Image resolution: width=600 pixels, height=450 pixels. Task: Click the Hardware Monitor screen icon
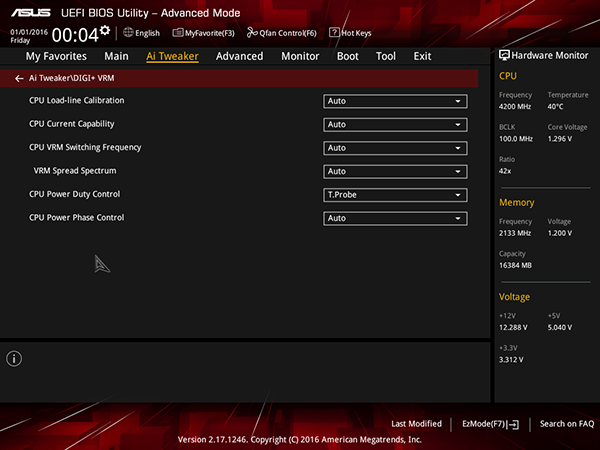tap(504, 55)
